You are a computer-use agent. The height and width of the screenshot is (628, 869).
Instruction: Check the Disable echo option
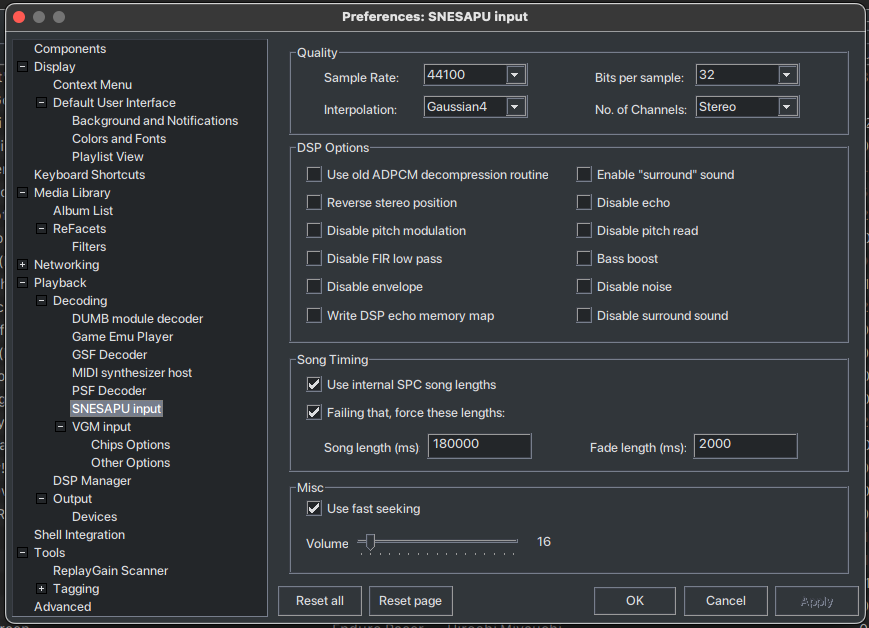point(584,202)
